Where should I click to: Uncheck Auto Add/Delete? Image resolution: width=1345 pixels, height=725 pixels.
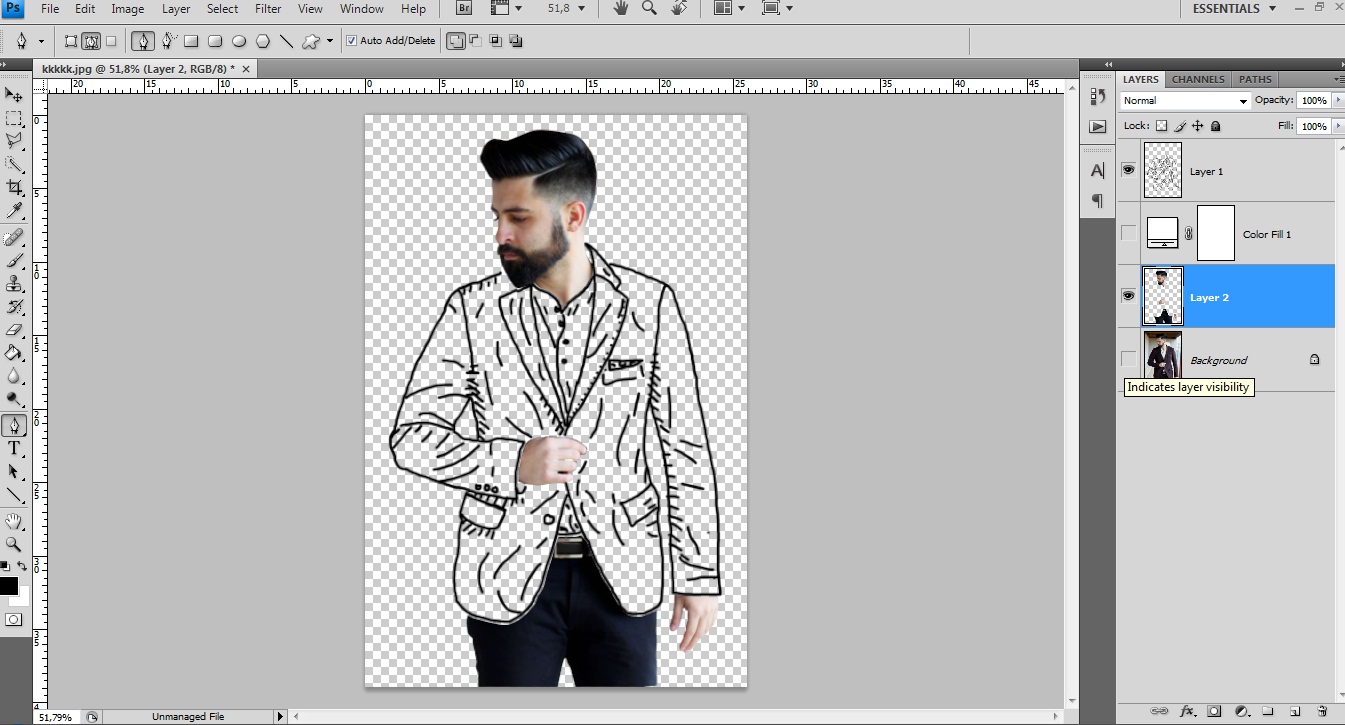[x=351, y=41]
